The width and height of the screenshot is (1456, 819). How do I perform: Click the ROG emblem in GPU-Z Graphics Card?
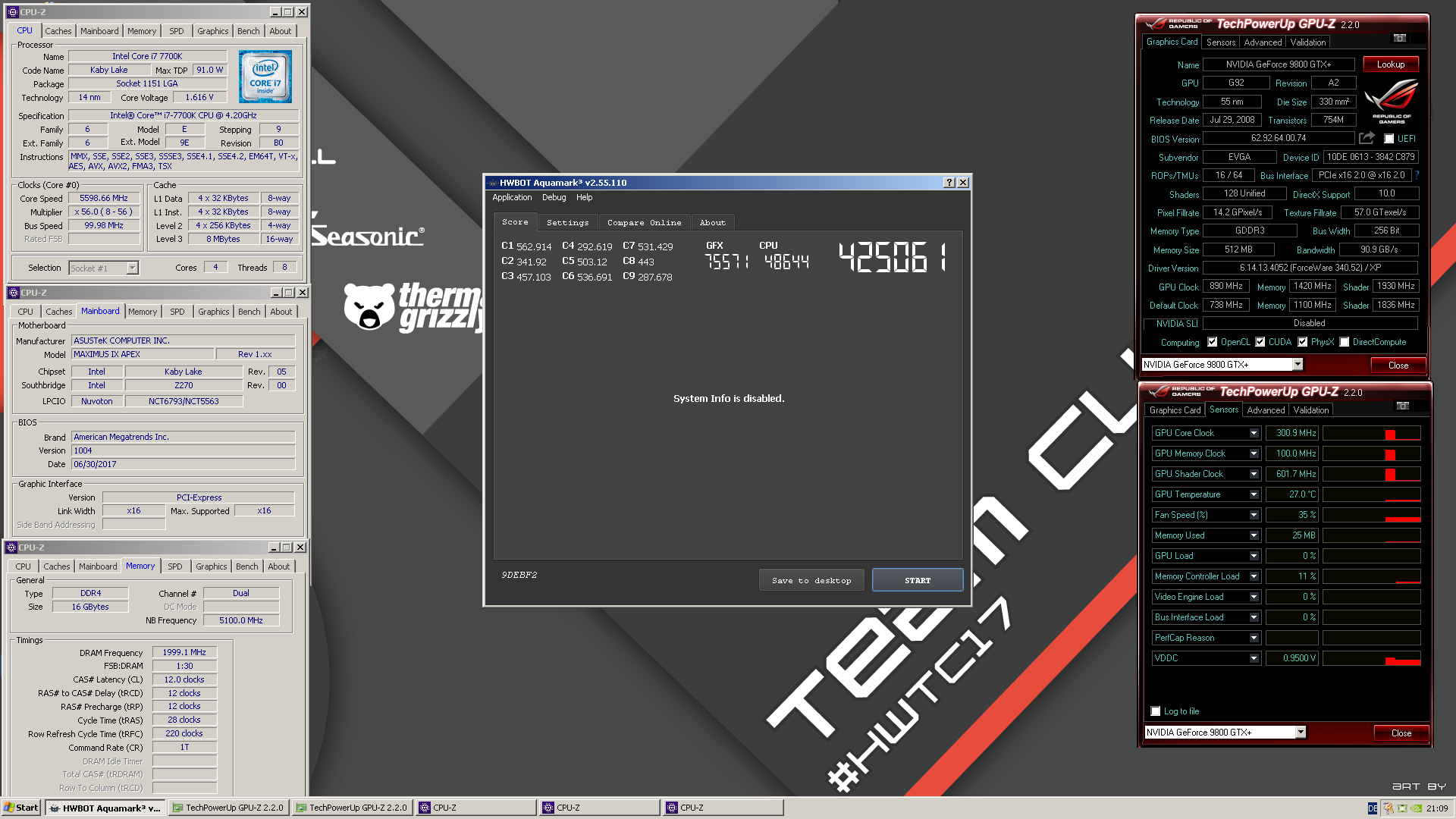(x=1392, y=100)
